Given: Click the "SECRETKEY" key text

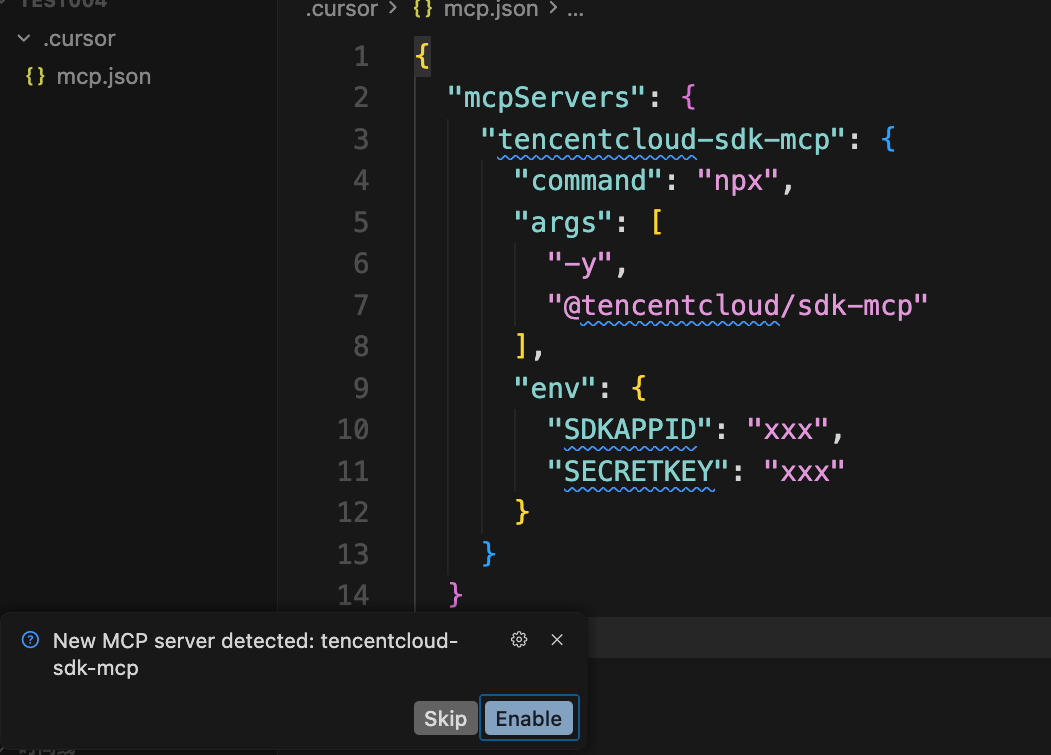Looking at the screenshot, I should pos(637,471).
